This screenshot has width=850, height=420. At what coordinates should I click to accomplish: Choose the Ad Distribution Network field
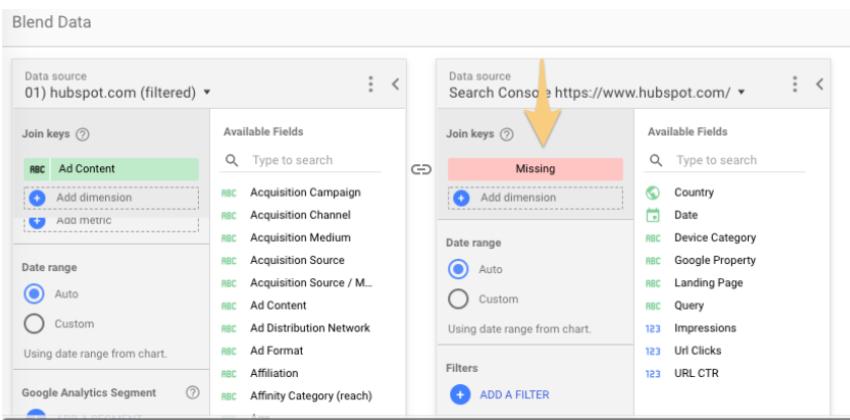pyautogui.click(x=310, y=328)
